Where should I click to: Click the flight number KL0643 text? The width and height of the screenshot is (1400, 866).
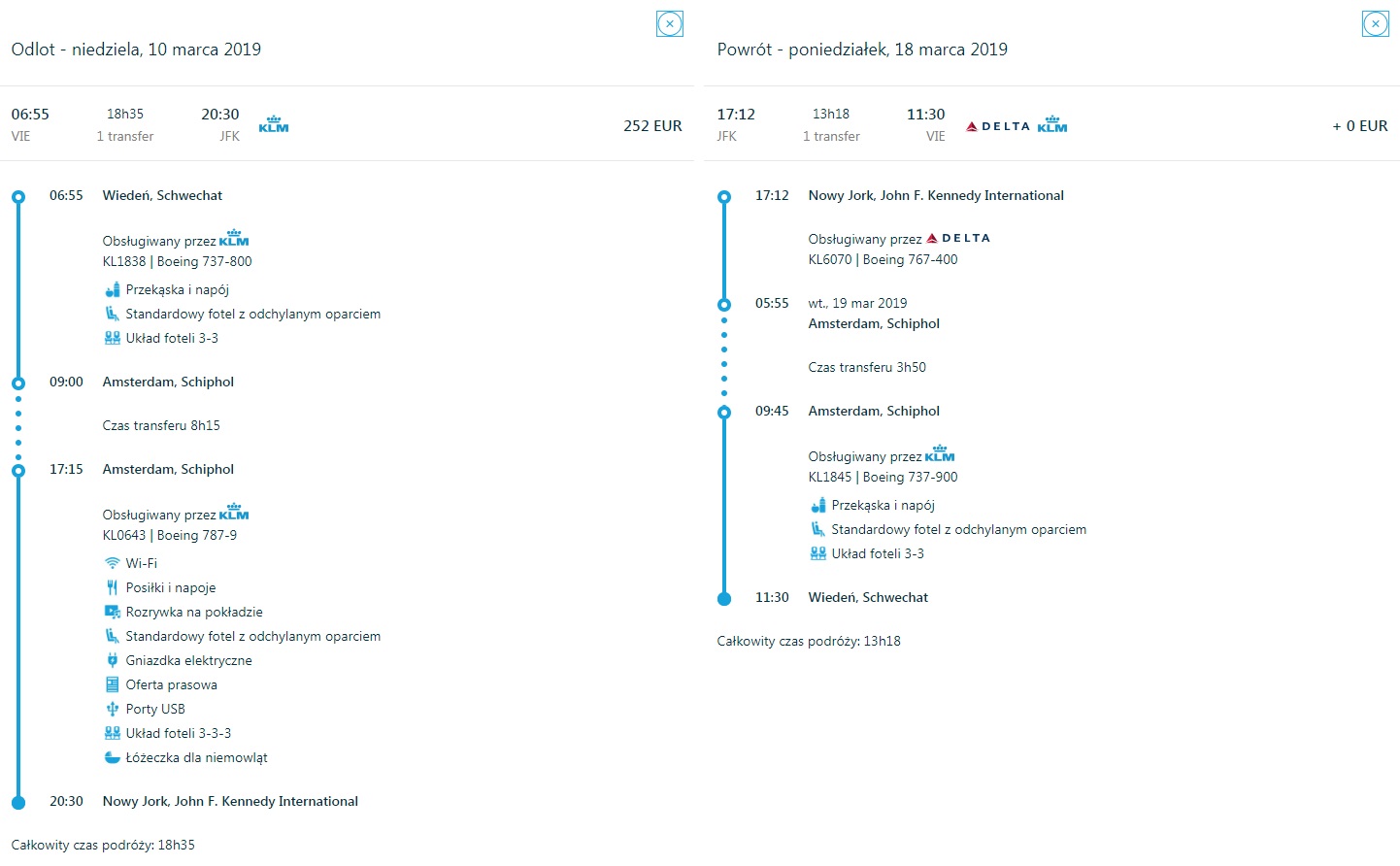124,535
